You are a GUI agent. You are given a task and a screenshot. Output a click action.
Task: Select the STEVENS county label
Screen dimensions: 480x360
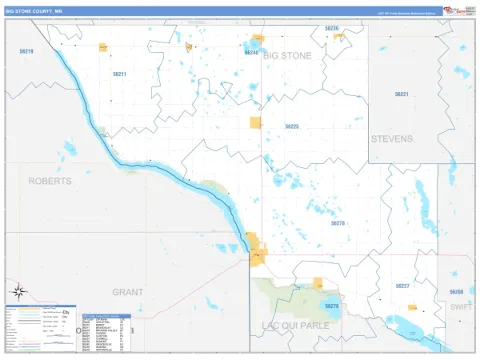[x=392, y=139]
